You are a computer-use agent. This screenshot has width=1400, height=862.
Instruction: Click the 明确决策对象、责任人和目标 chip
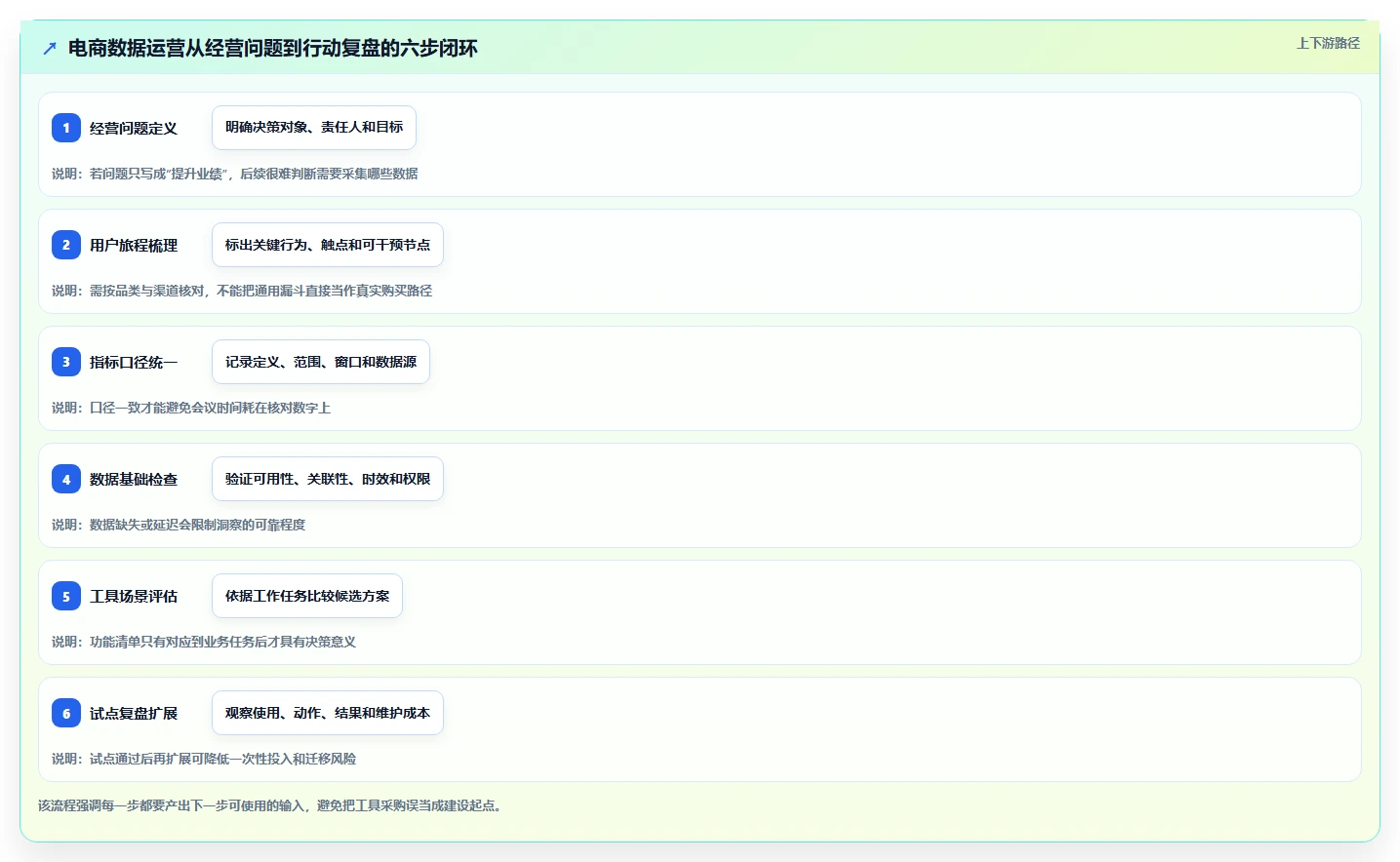314,128
